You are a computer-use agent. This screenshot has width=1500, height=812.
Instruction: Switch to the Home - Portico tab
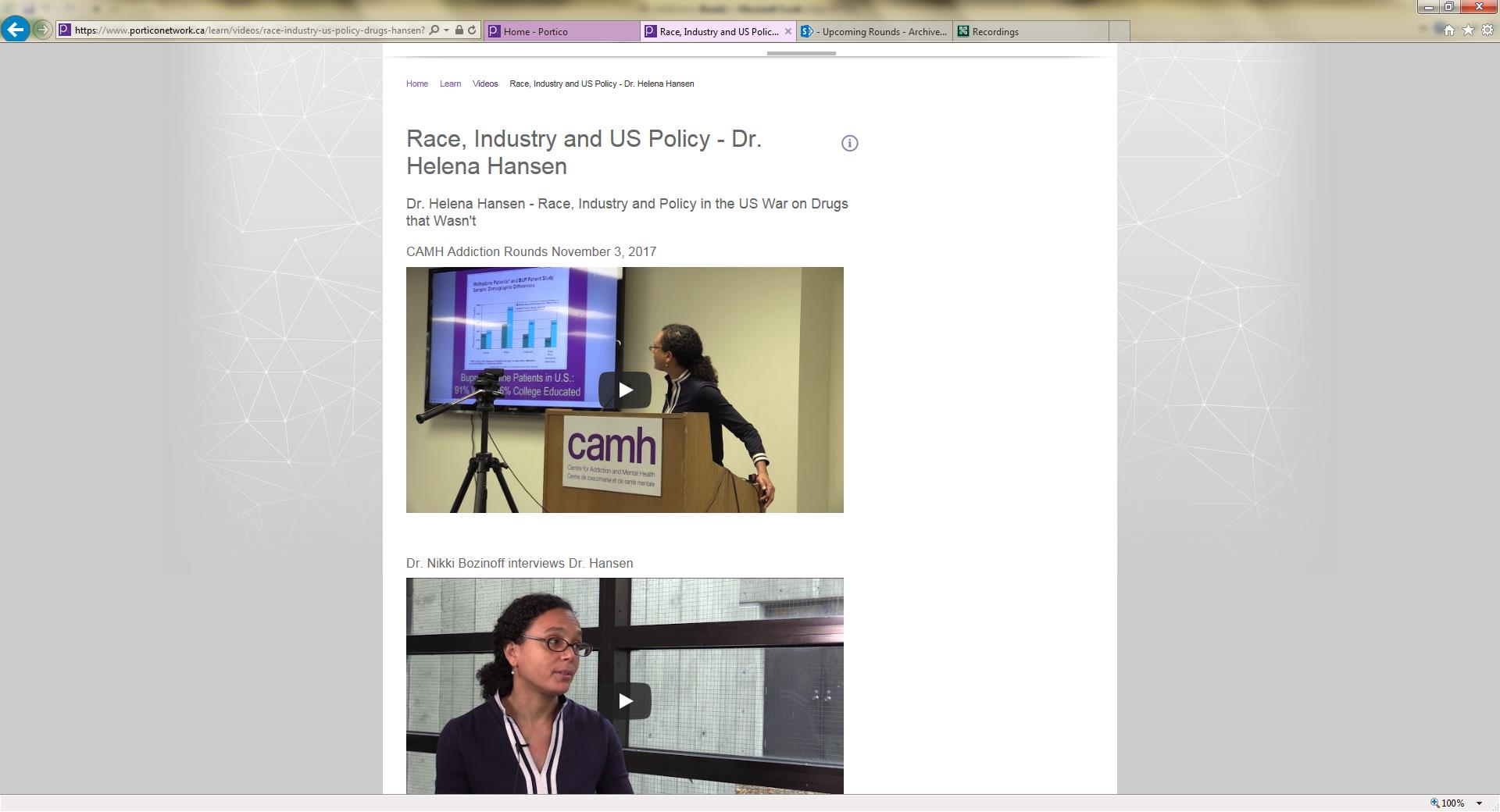pyautogui.click(x=561, y=32)
